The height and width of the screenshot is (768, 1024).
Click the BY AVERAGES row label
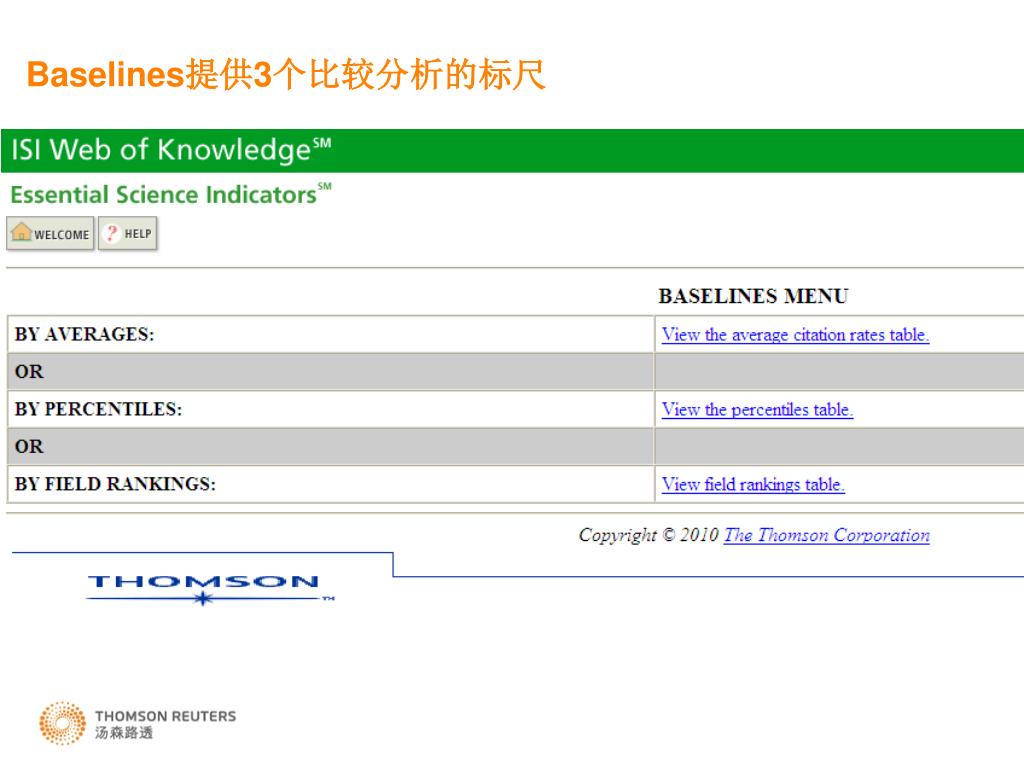click(x=85, y=335)
